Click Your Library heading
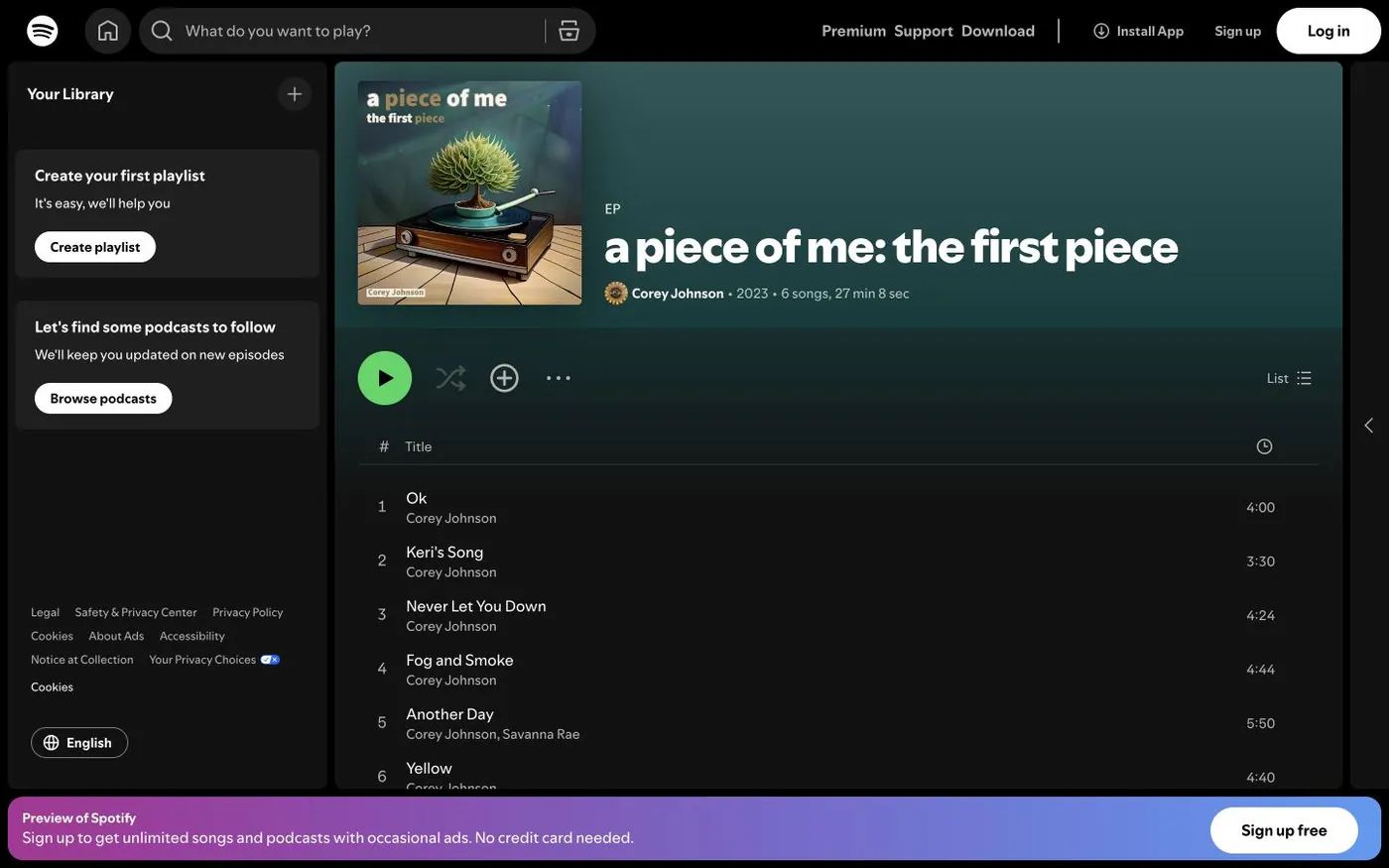The height and width of the screenshot is (868, 1389). click(70, 94)
